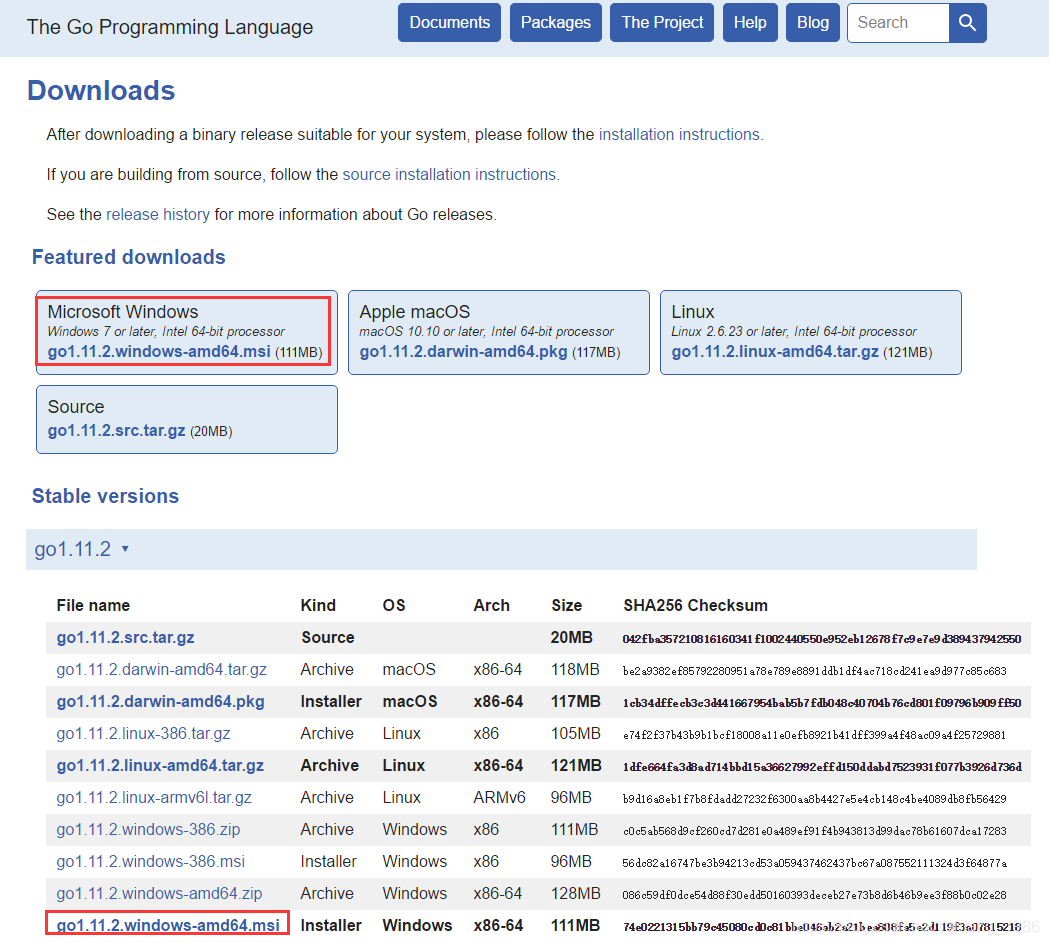Download featured go1.11.2.darwin-amd64.pkg in Apple macOS box
This screenshot has height=945, width=1049.
(464, 352)
